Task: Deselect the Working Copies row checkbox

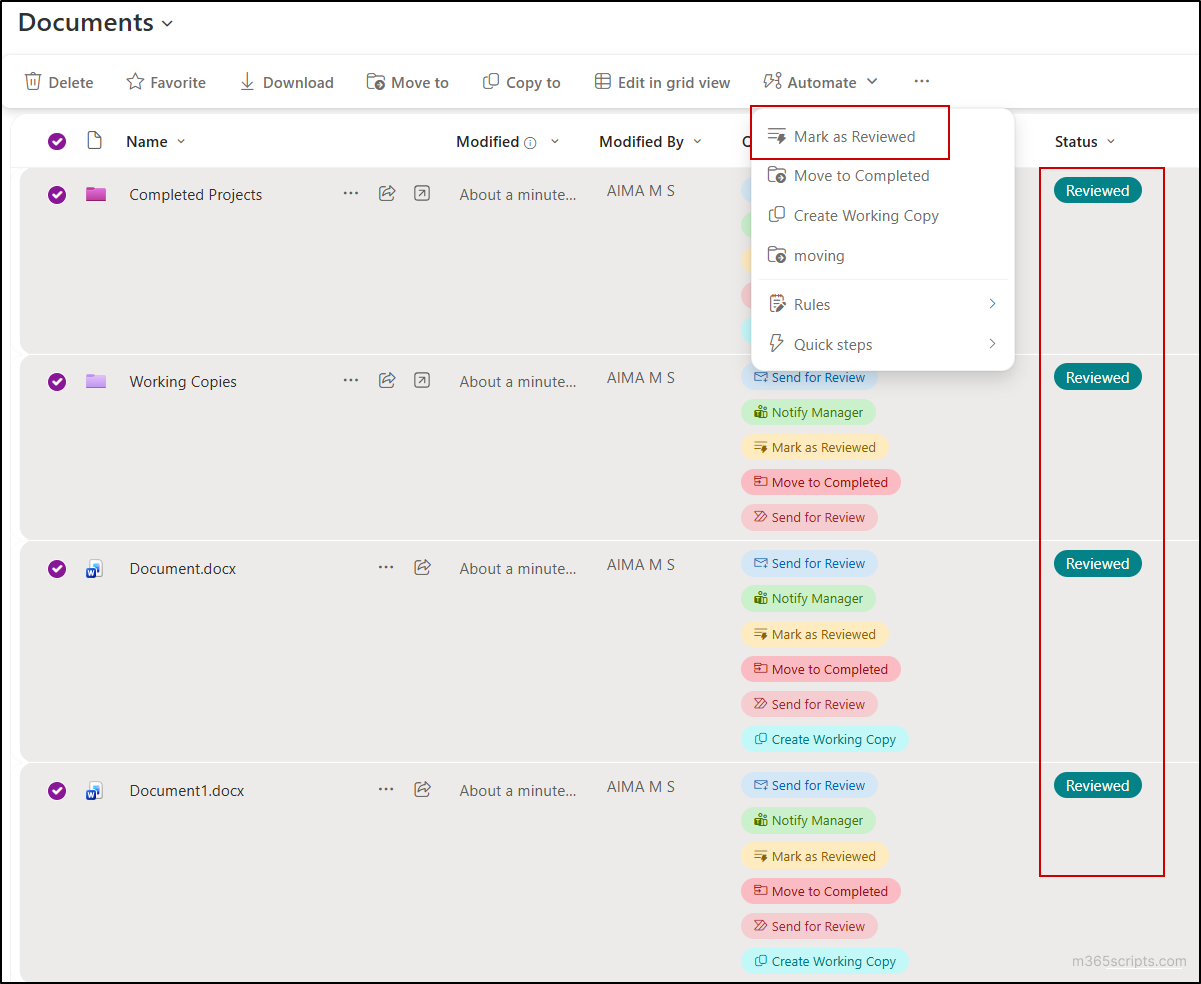Action: tap(57, 381)
